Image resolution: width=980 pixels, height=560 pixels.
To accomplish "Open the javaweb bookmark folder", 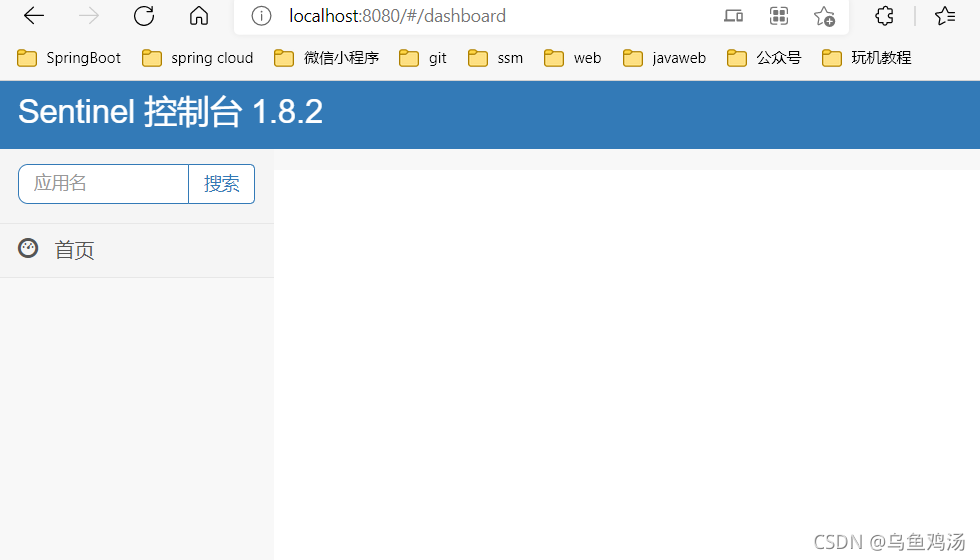I will coord(664,58).
